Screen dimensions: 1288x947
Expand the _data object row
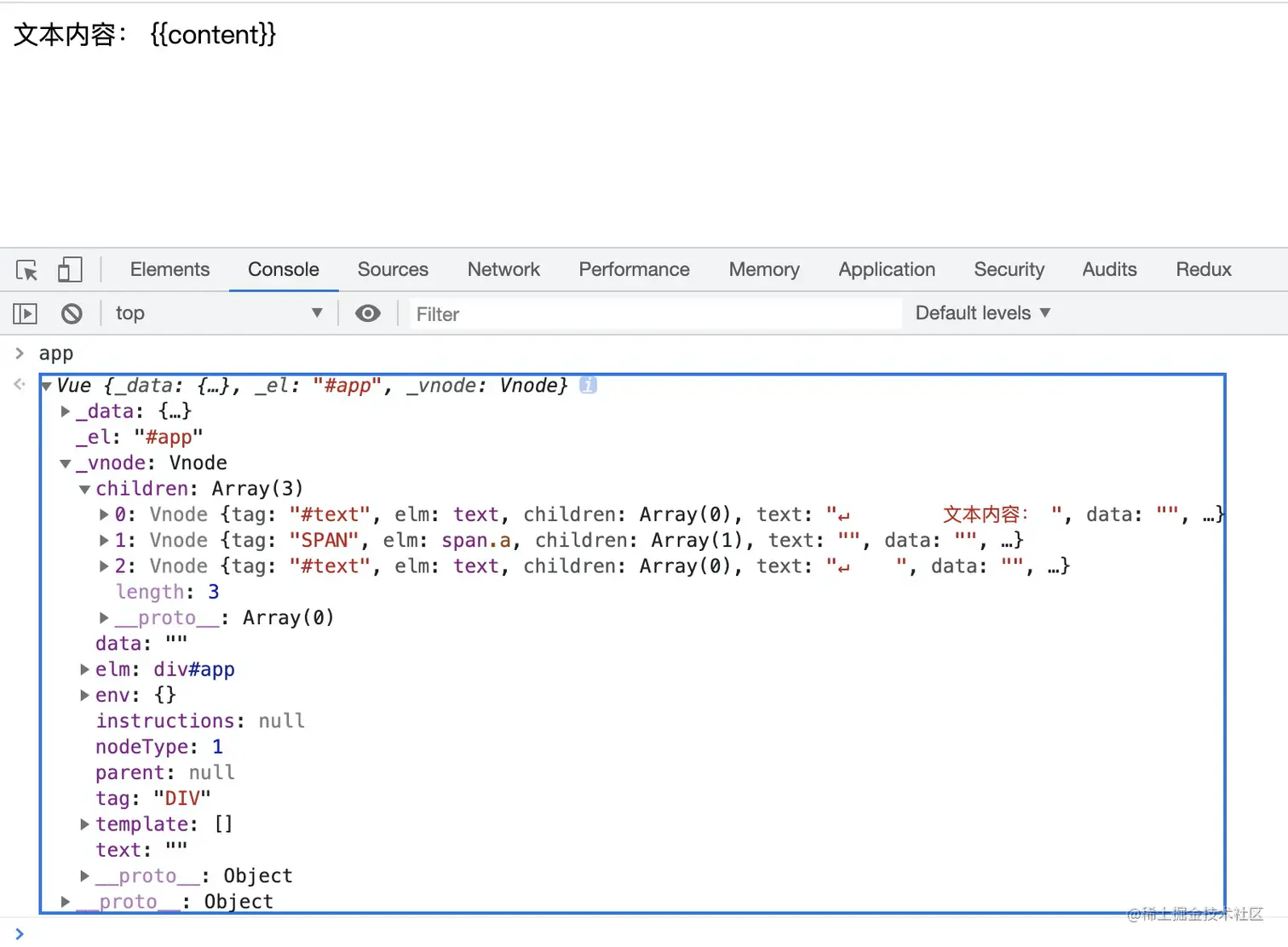(x=66, y=411)
